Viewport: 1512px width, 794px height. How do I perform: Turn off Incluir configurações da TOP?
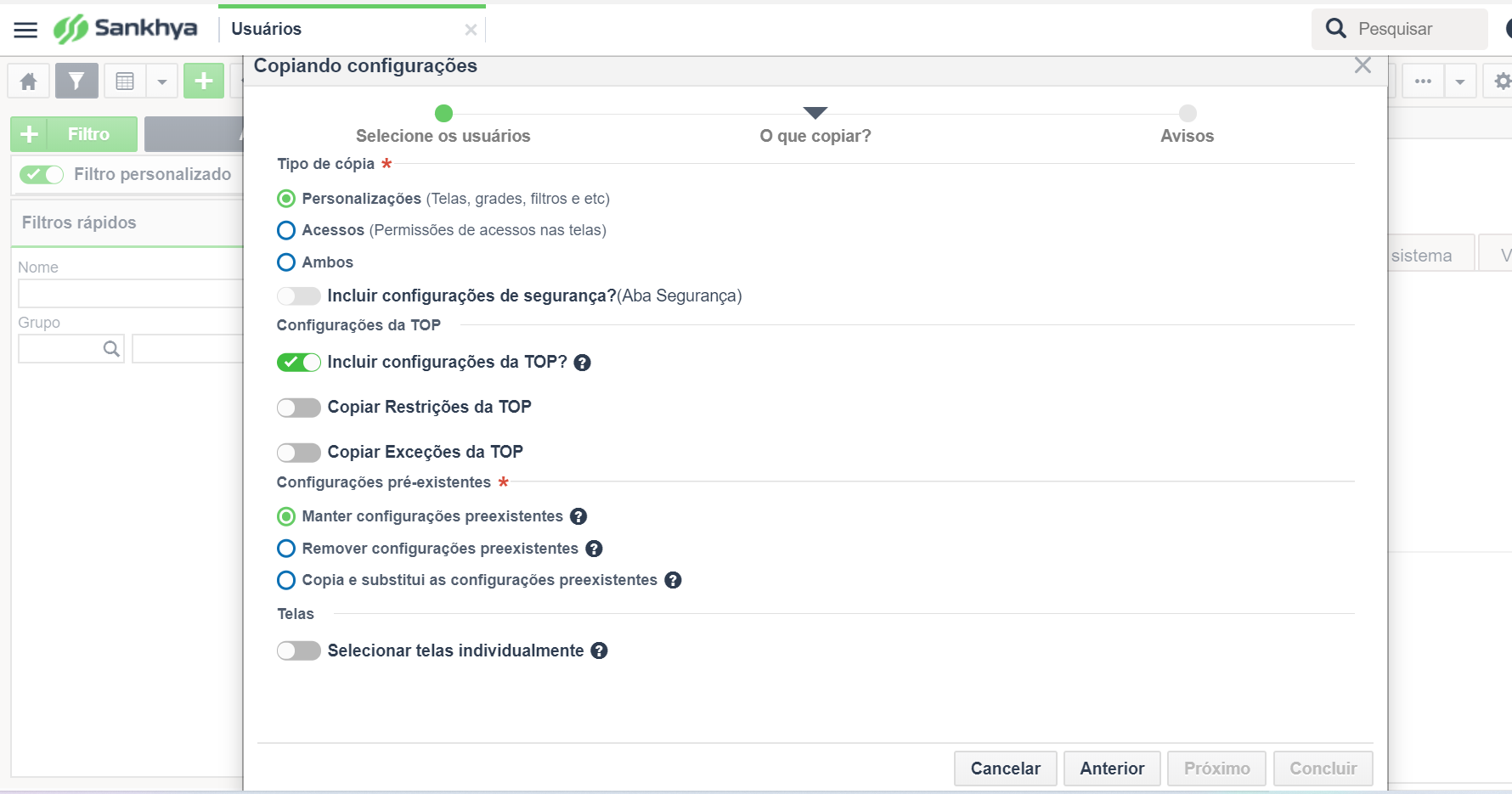coord(299,363)
